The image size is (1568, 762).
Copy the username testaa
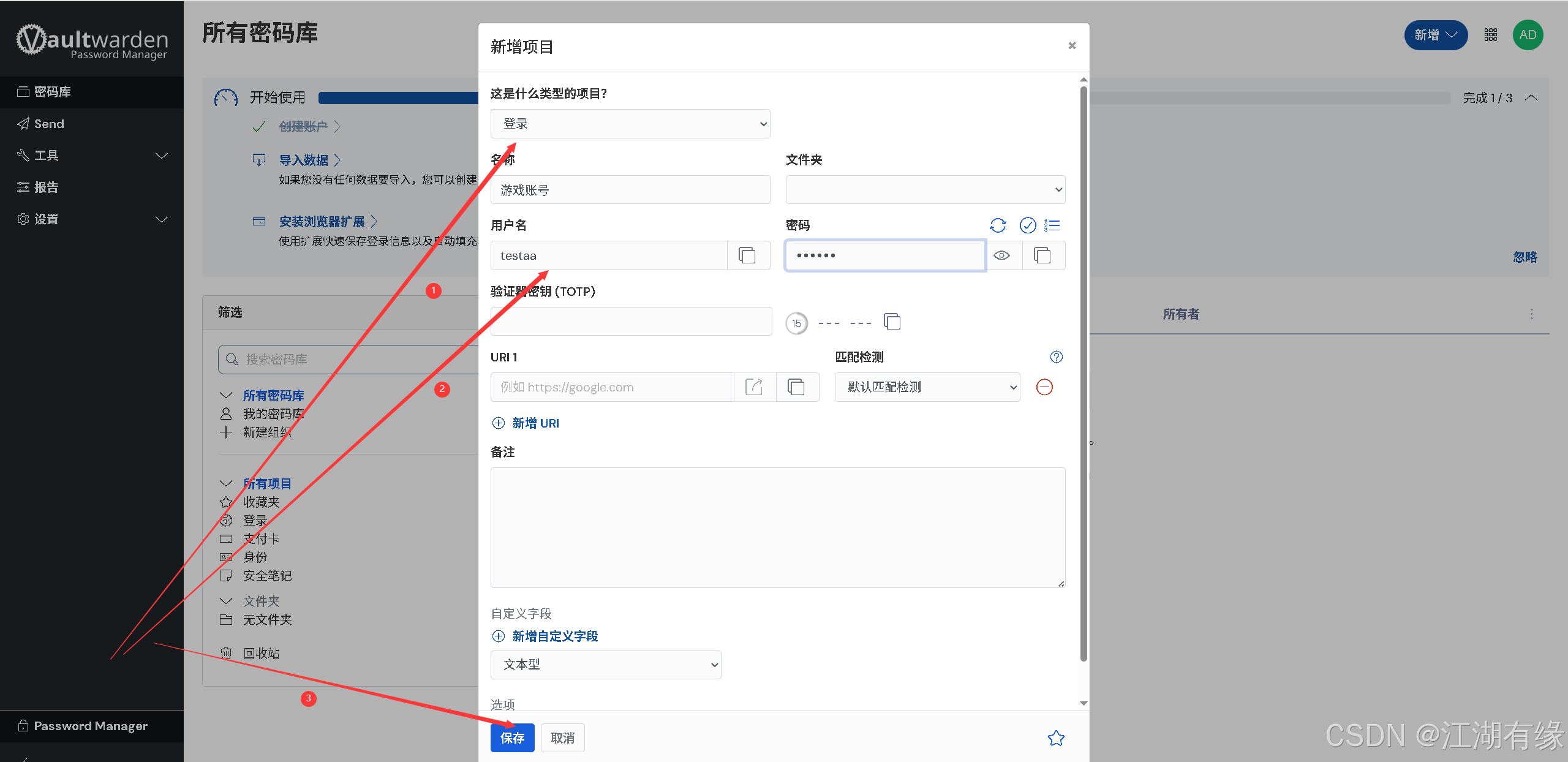coord(747,255)
